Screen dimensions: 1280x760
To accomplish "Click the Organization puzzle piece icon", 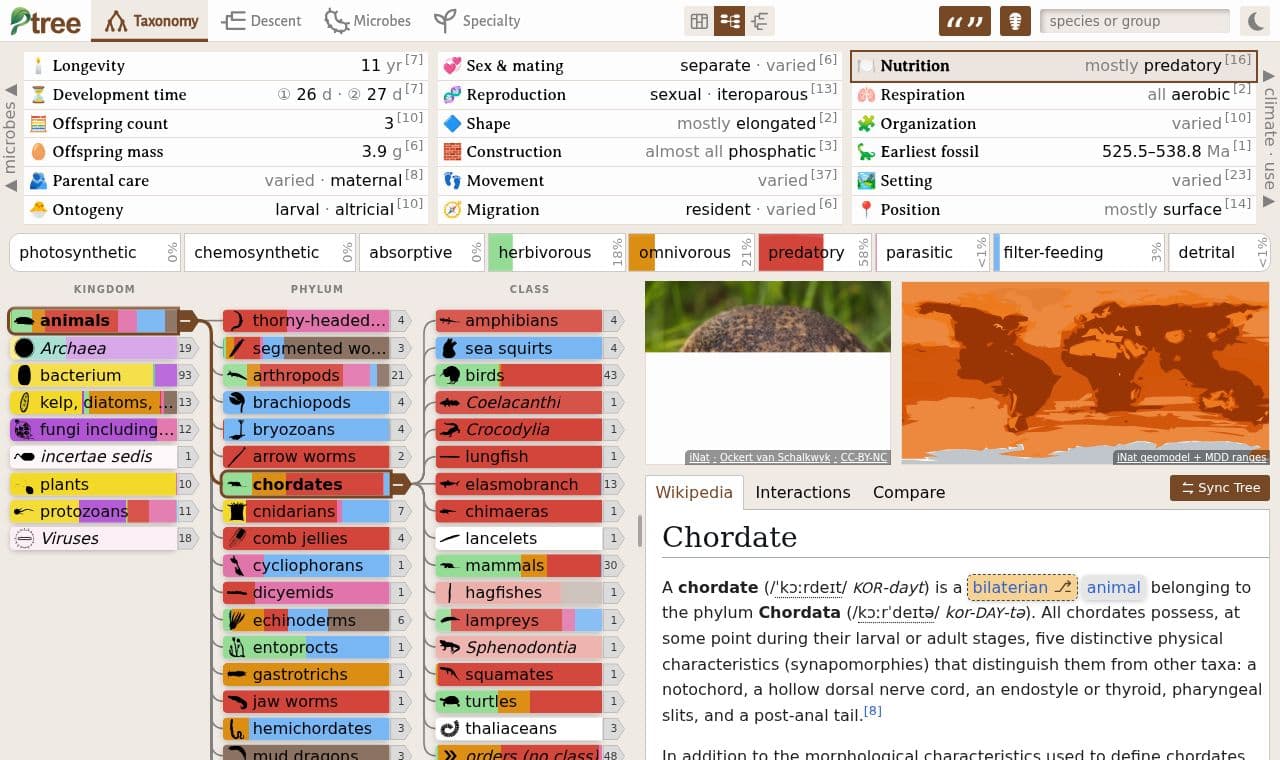I will tap(866, 124).
